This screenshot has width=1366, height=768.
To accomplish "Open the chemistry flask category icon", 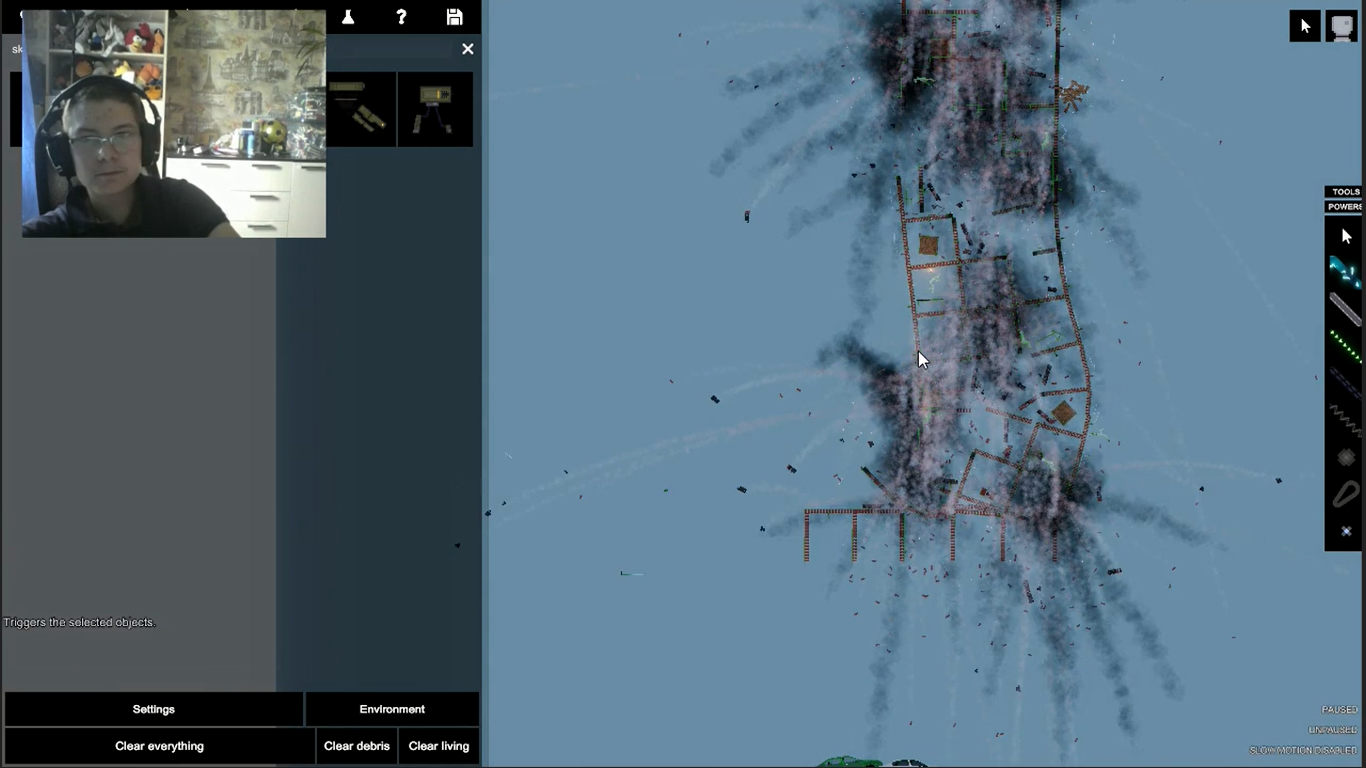I will pyautogui.click(x=348, y=17).
